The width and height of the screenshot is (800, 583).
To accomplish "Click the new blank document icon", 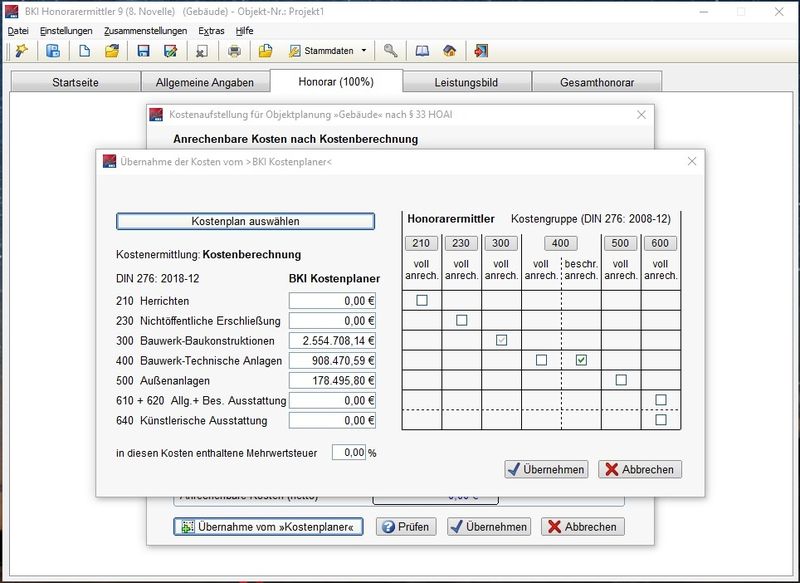I will [x=84, y=51].
